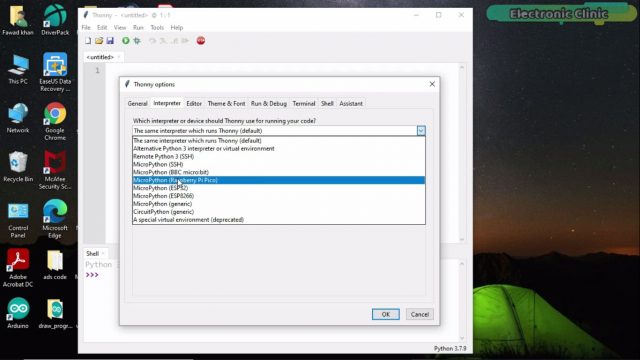Click the New file toolbar icon in Thonny
The image size is (640, 360).
[x=88, y=41]
